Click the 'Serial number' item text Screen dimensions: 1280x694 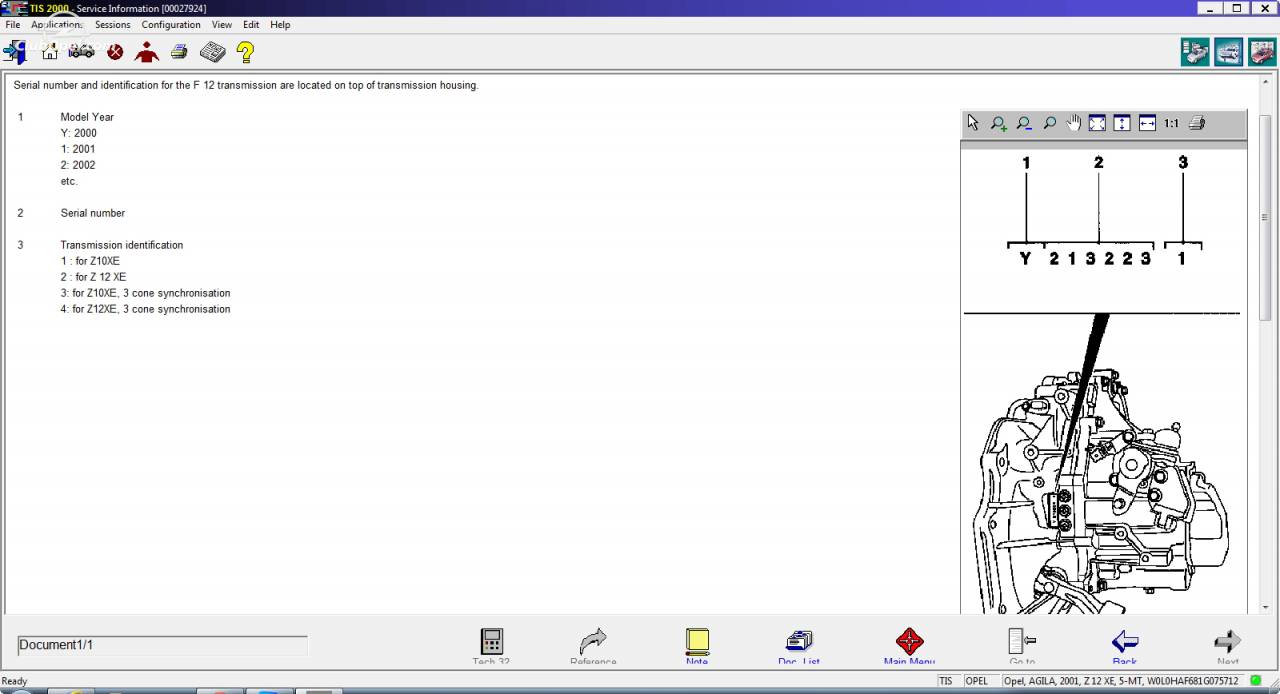tap(92, 213)
